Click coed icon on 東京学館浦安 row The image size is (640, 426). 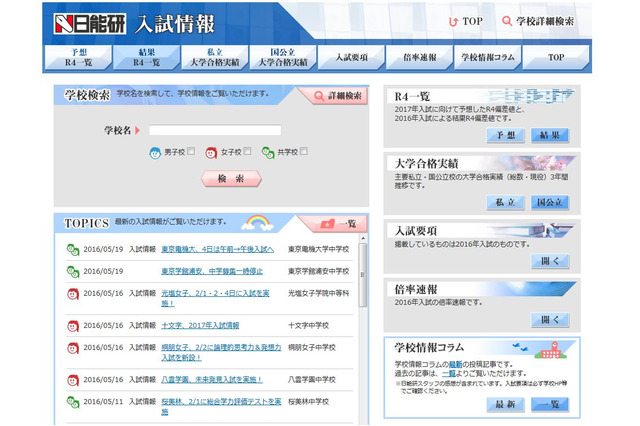click(73, 272)
